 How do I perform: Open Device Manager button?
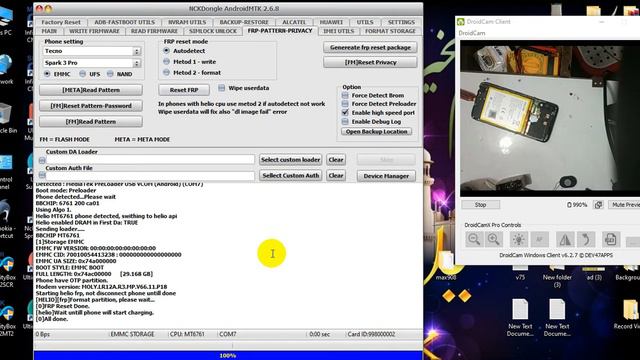click(386, 176)
